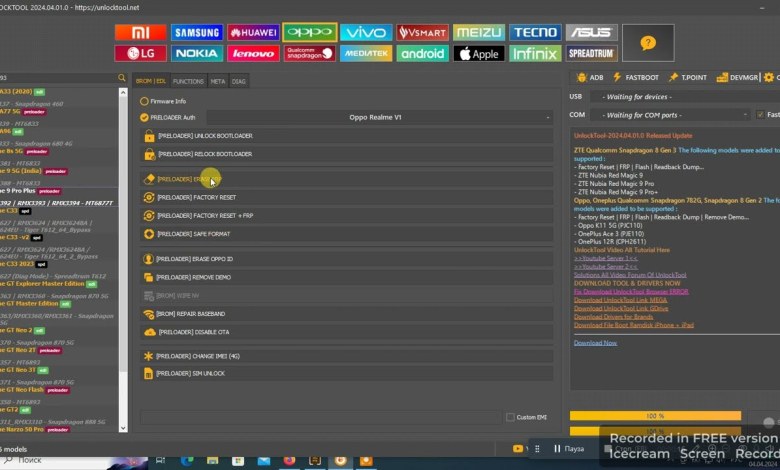The height and width of the screenshot is (470, 780).
Task: Switch to the META tab
Action: pyautogui.click(x=217, y=81)
